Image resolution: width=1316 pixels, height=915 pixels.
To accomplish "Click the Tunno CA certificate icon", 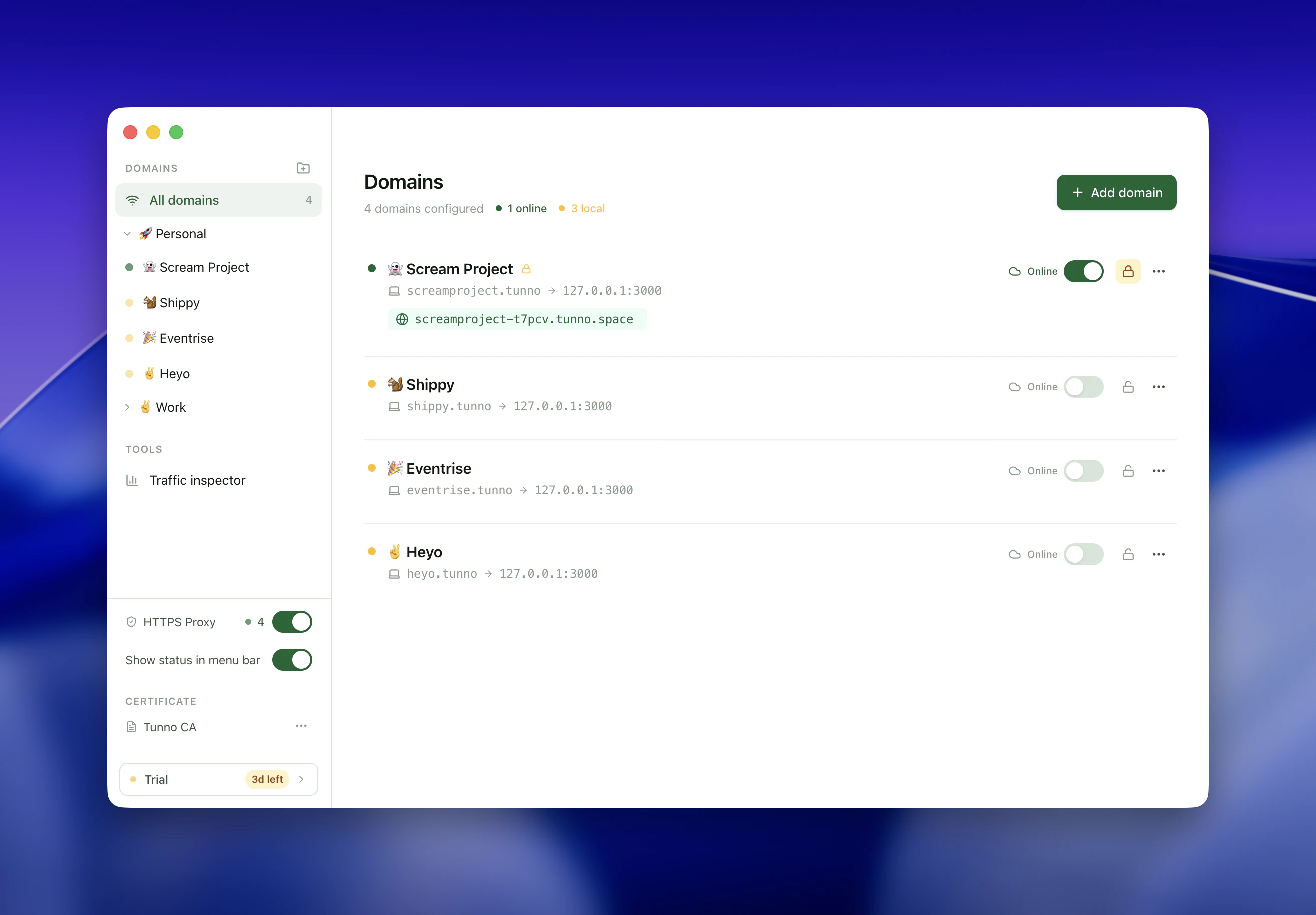I will 131,726.
